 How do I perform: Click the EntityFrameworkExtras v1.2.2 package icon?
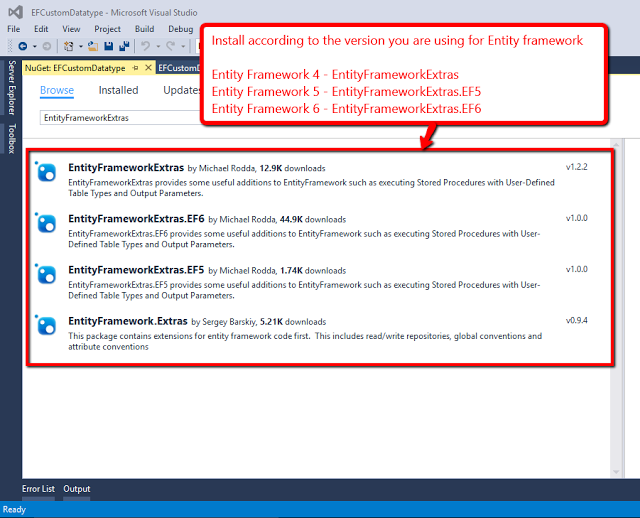click(x=47, y=172)
